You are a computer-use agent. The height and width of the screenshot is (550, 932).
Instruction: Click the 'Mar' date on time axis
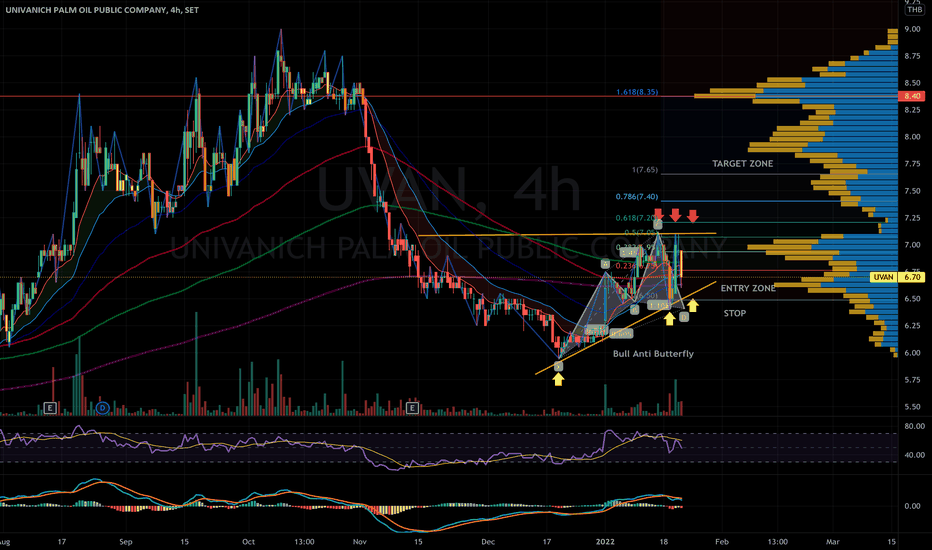tap(833, 542)
